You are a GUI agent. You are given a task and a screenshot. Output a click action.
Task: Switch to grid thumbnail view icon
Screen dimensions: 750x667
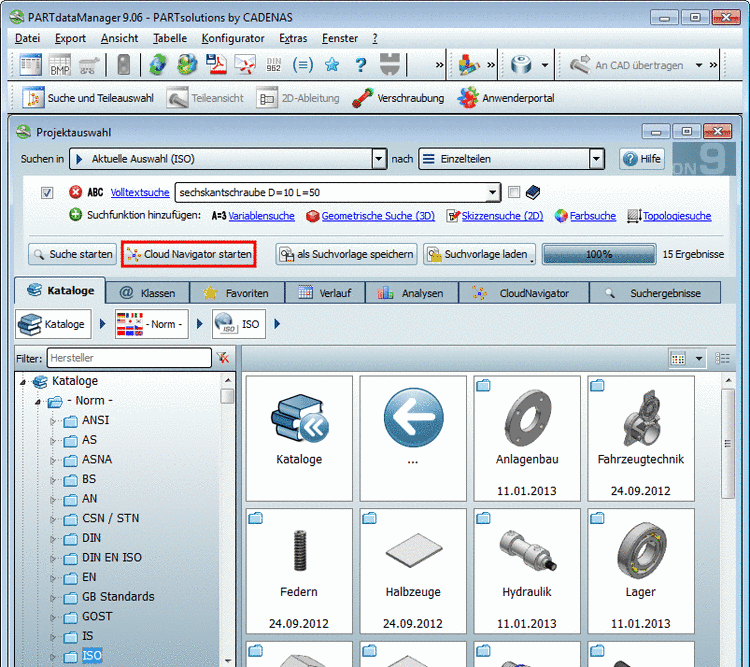678,358
